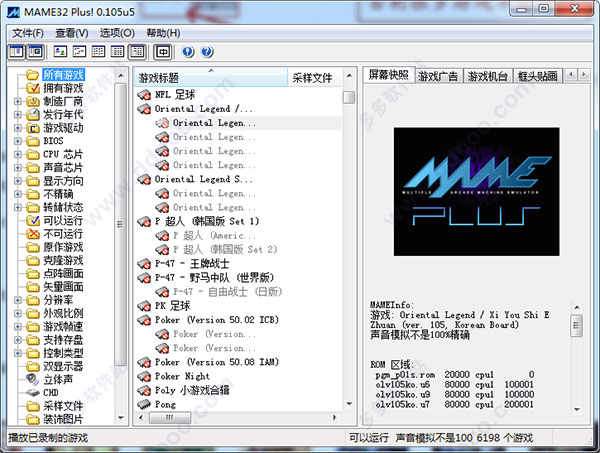The image size is (600, 453).
Task: Click the MAME Plus screenshot image
Action: (476, 192)
